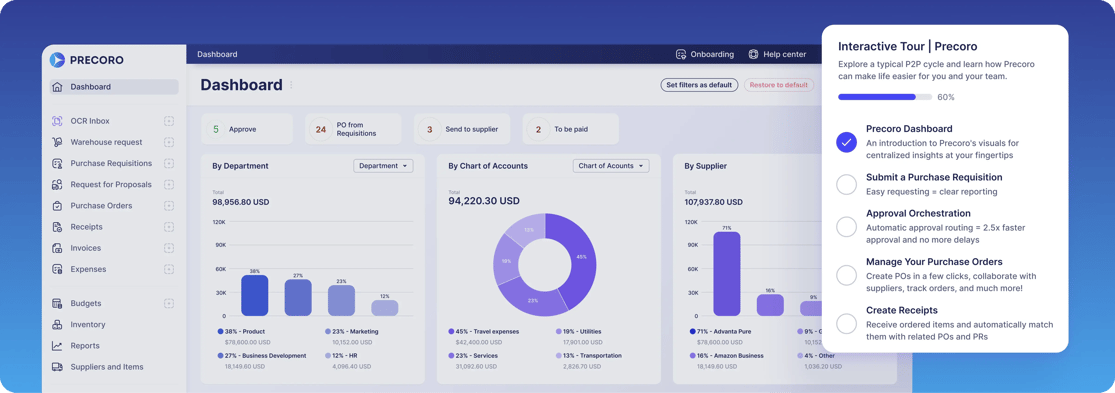Click the Request for Proposals icon
1115x393 pixels.
tap(57, 185)
